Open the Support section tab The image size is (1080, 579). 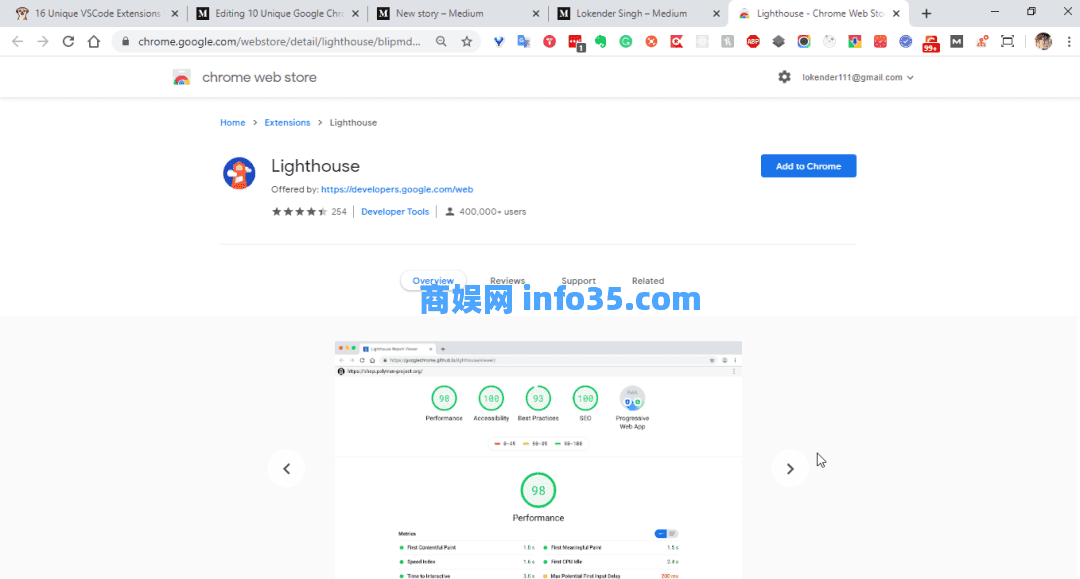point(579,281)
